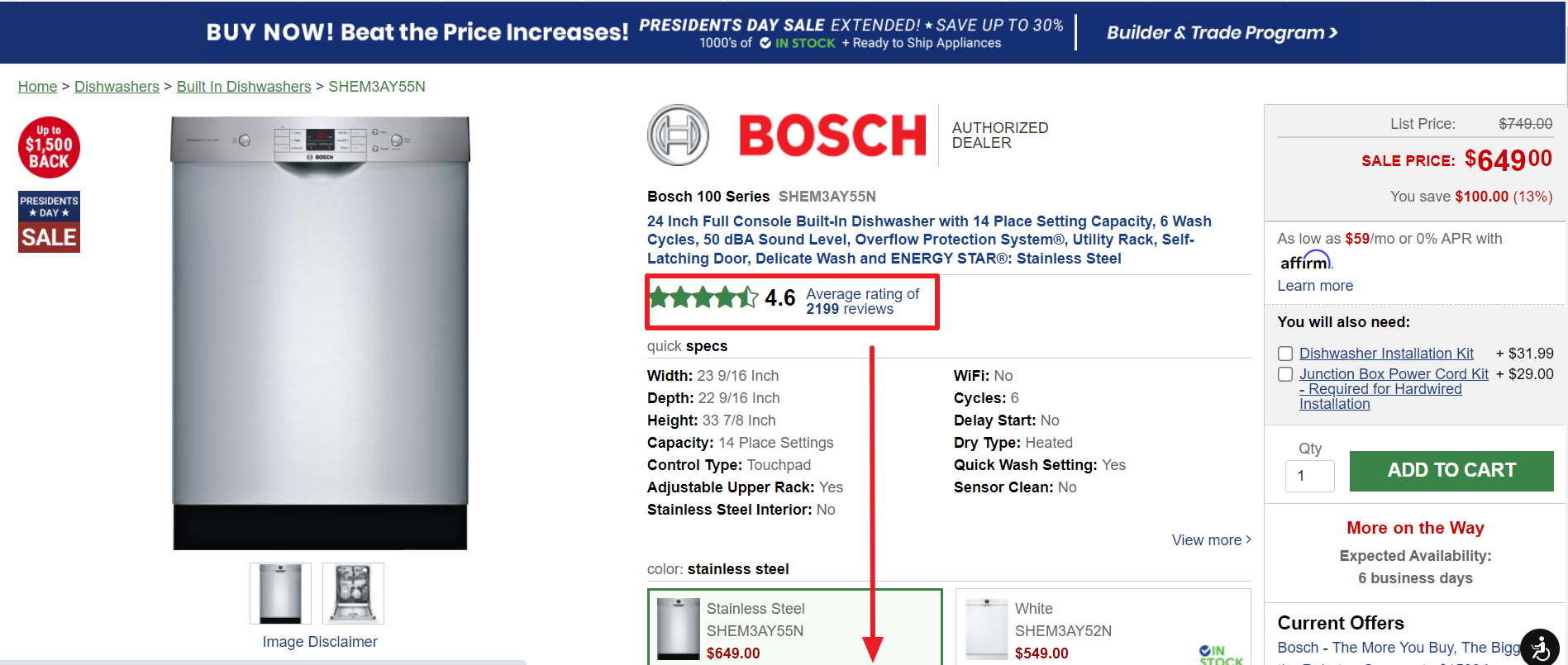Check the Junction Box Power Cord Kit checkbox
This screenshot has height=665, width=1568.
coord(1285,374)
